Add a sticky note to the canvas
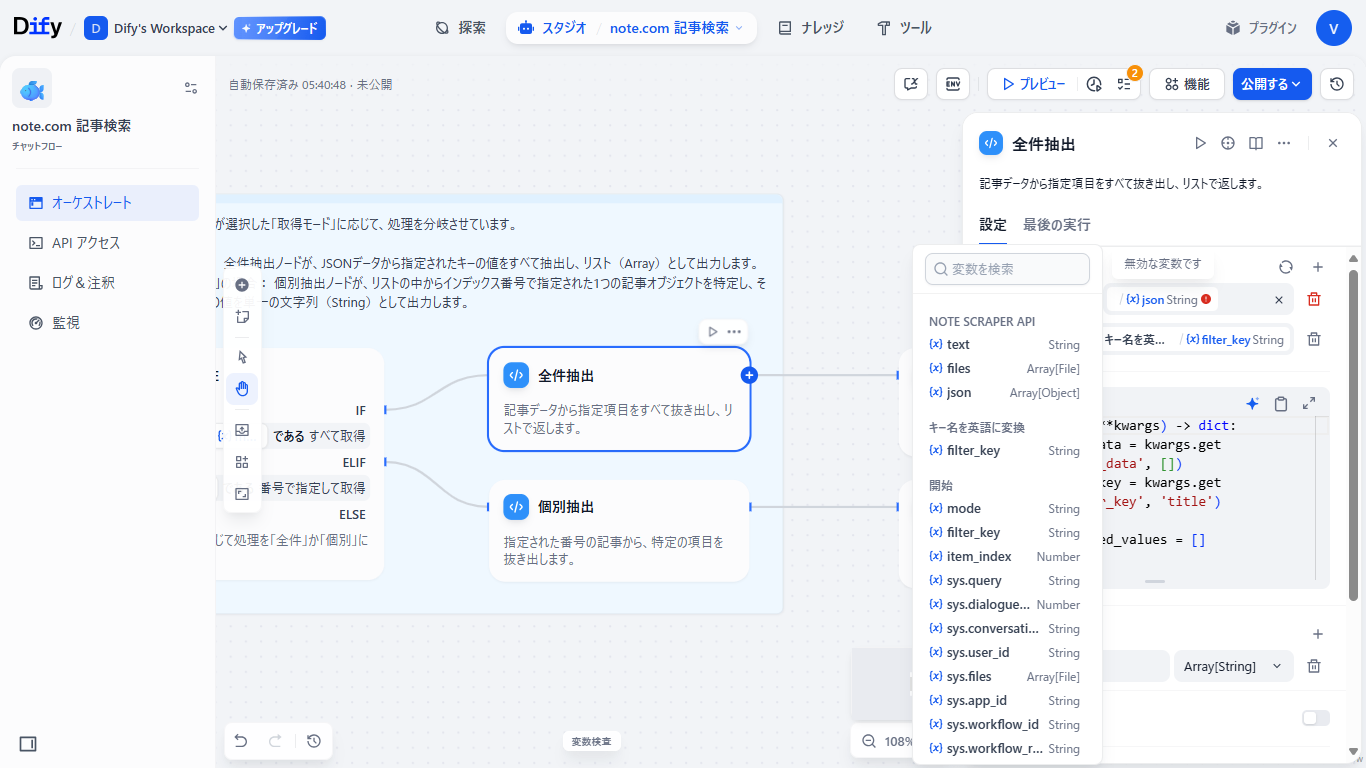This screenshot has height=768, width=1366. pyautogui.click(x=242, y=317)
